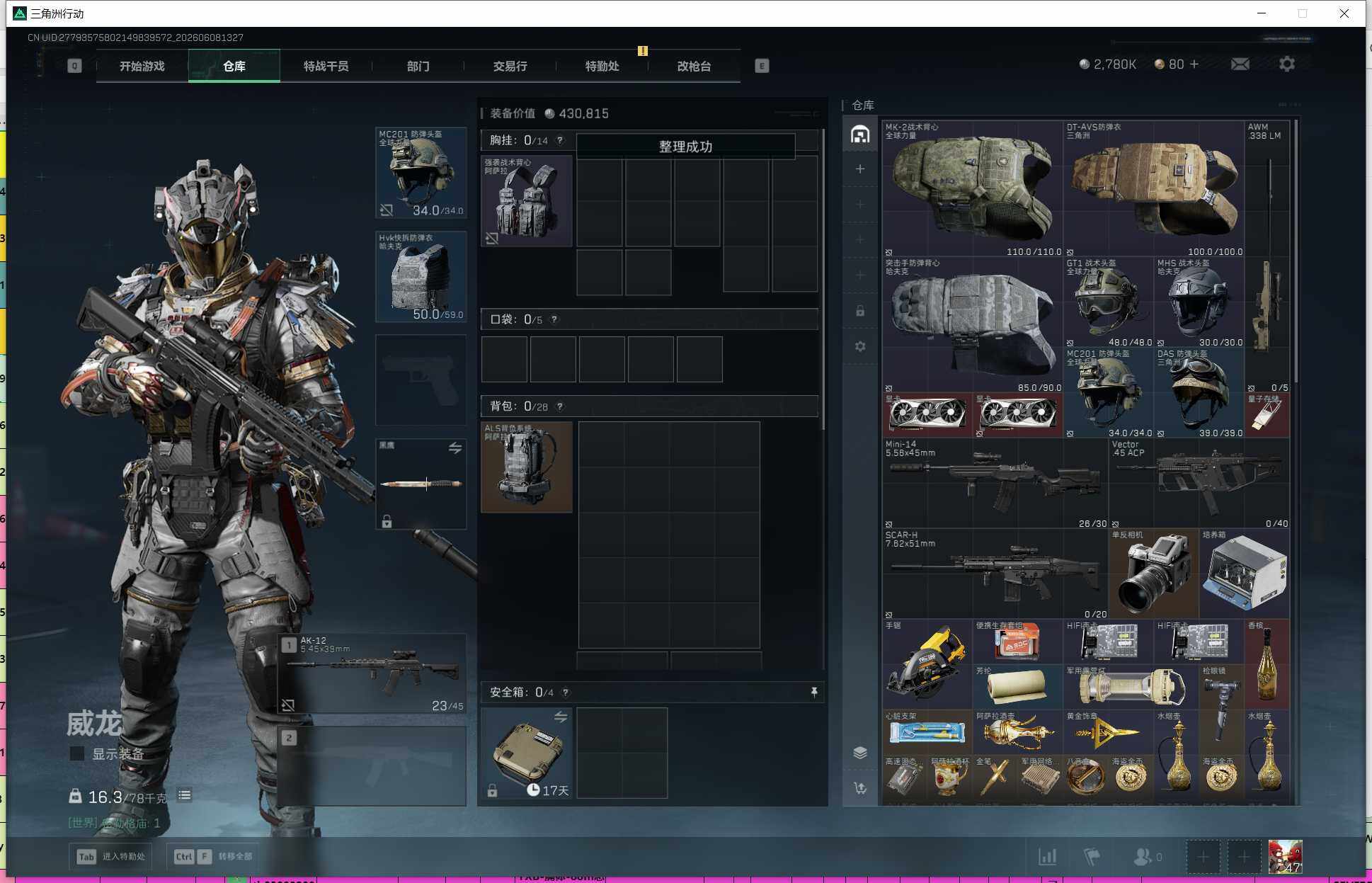Click the 口袋 help question mark
Screen dimensions: 1372x883
pos(554,319)
